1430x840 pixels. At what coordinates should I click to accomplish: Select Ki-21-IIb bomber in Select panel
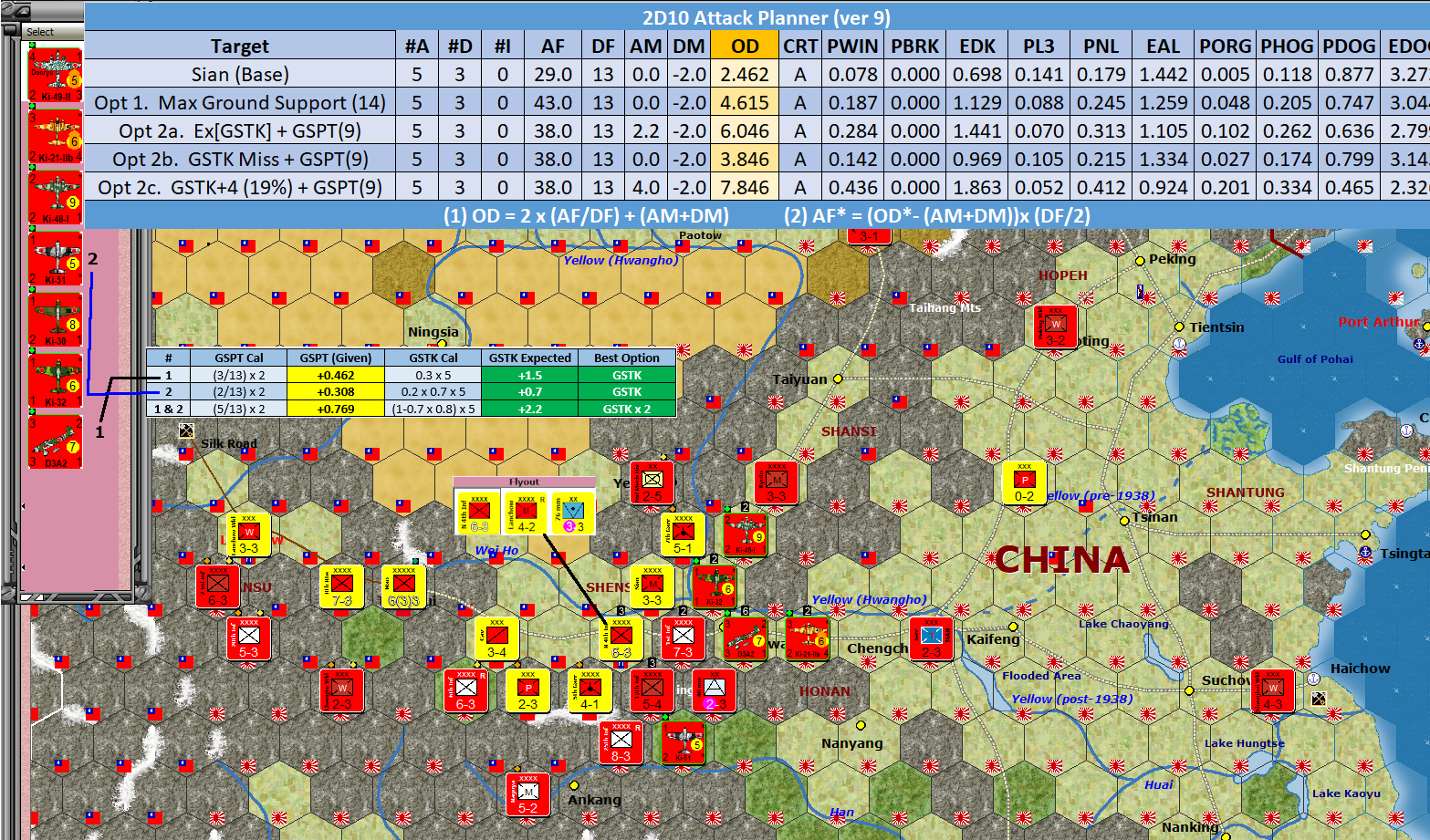tap(56, 136)
